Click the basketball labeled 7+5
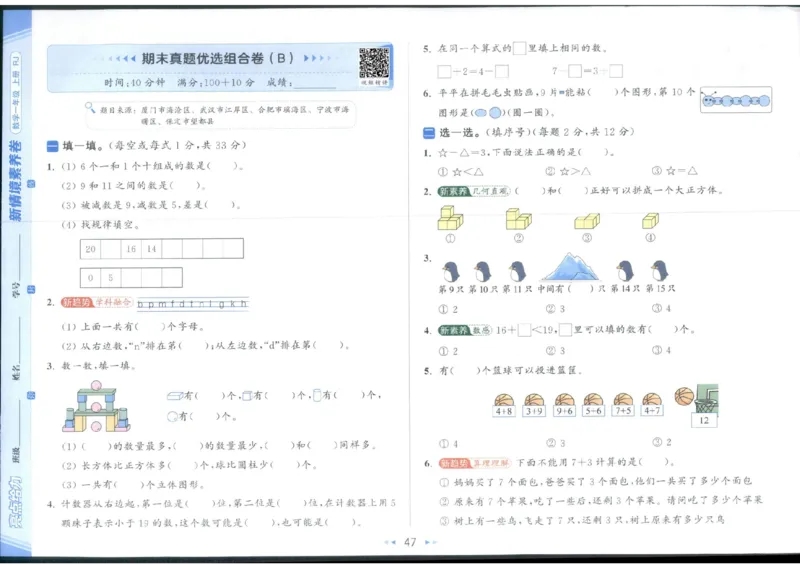 coord(623,405)
